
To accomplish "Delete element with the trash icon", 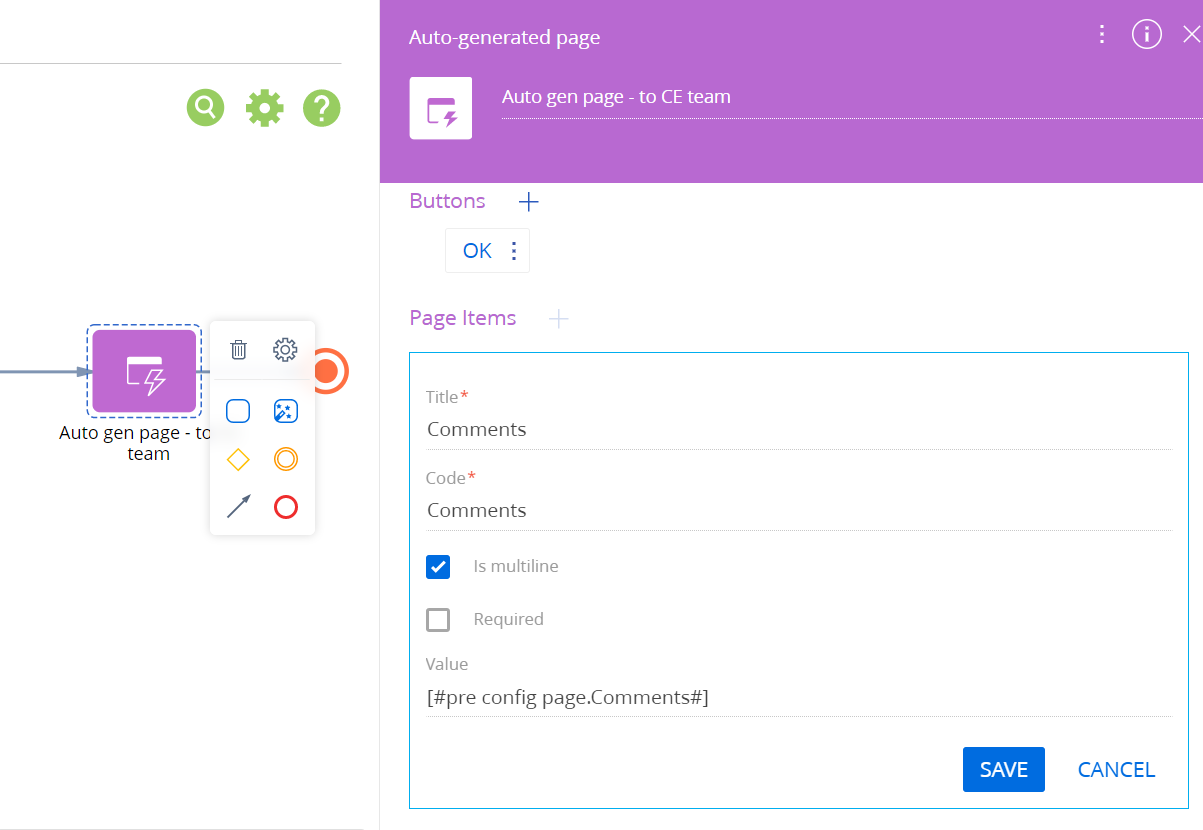I will coord(238,350).
